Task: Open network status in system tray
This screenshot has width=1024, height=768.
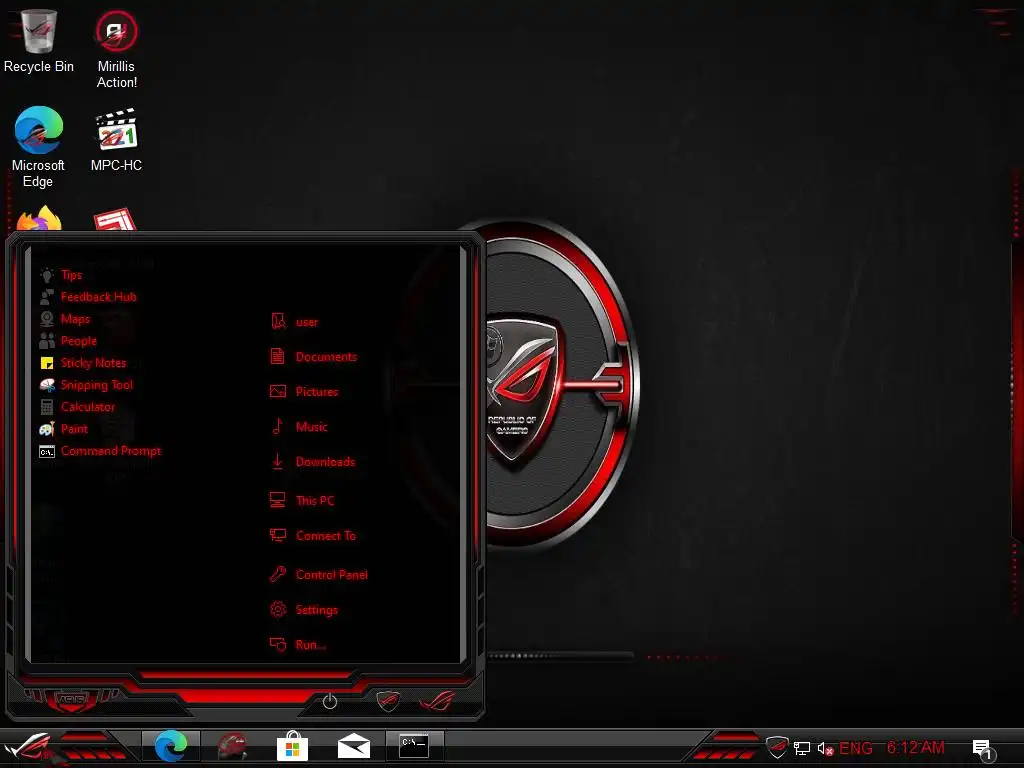Action: coord(802,748)
